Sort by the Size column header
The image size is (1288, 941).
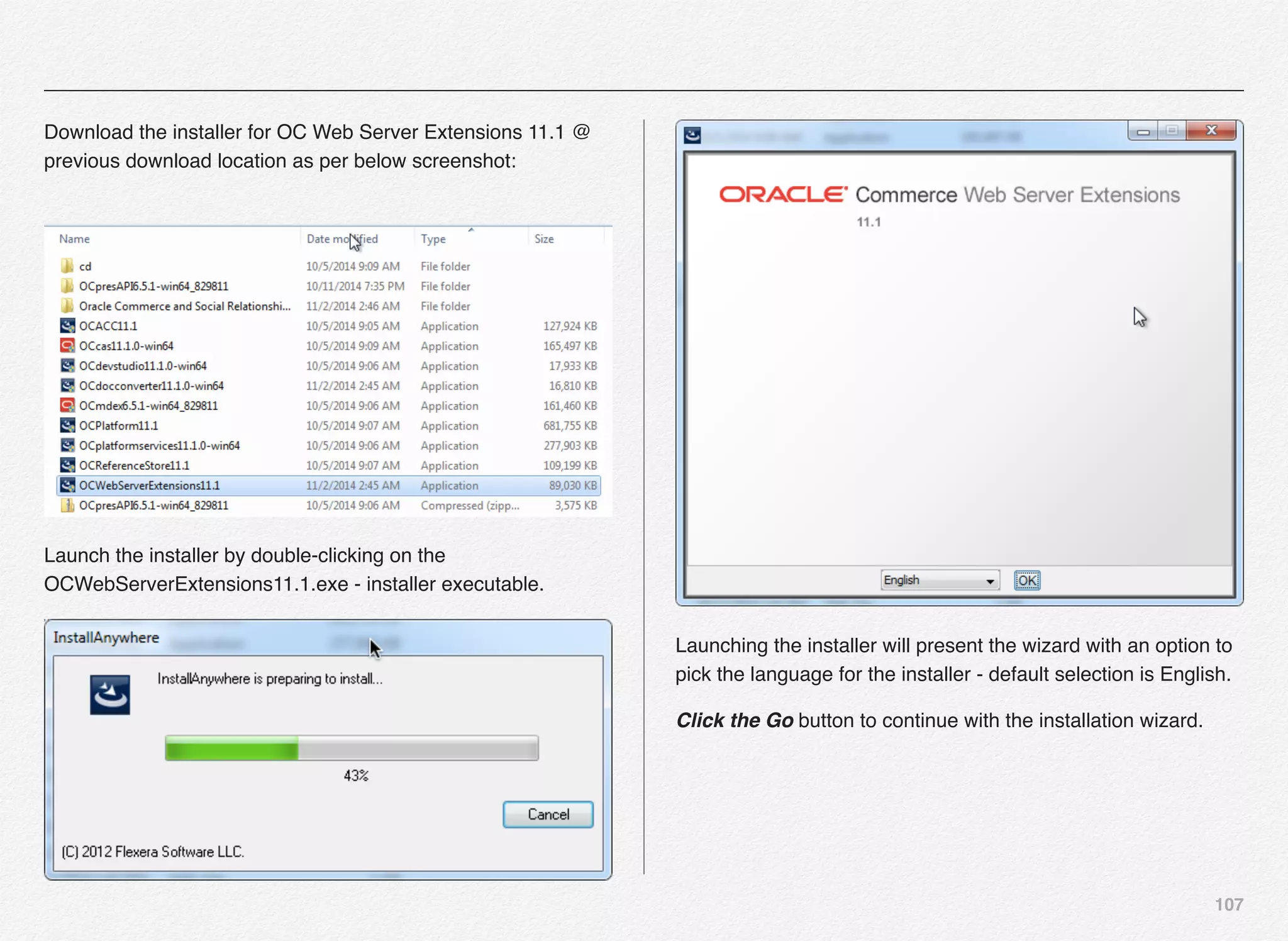click(x=544, y=239)
